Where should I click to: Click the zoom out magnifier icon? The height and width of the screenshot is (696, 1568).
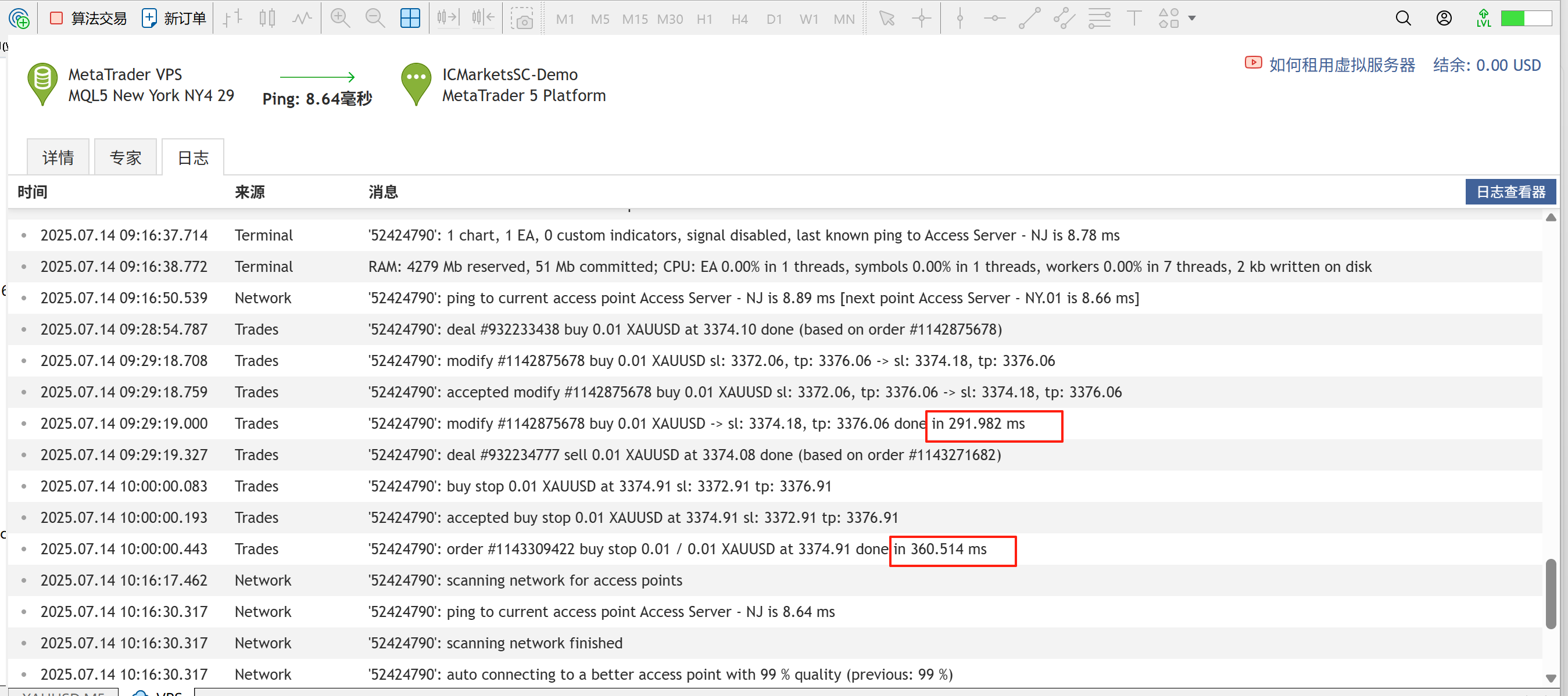(x=374, y=18)
